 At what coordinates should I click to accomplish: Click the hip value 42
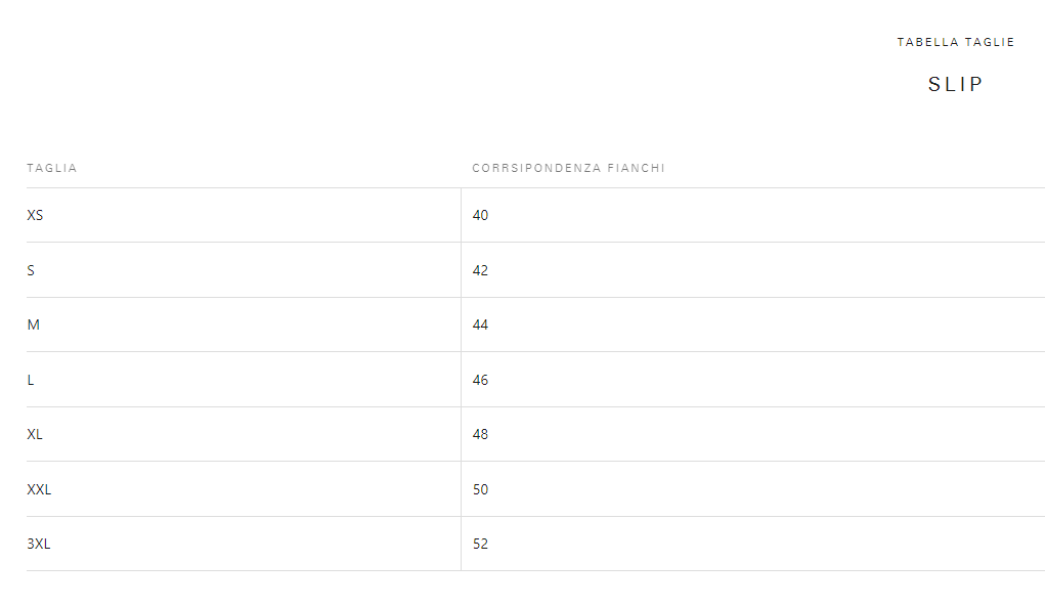pos(481,270)
